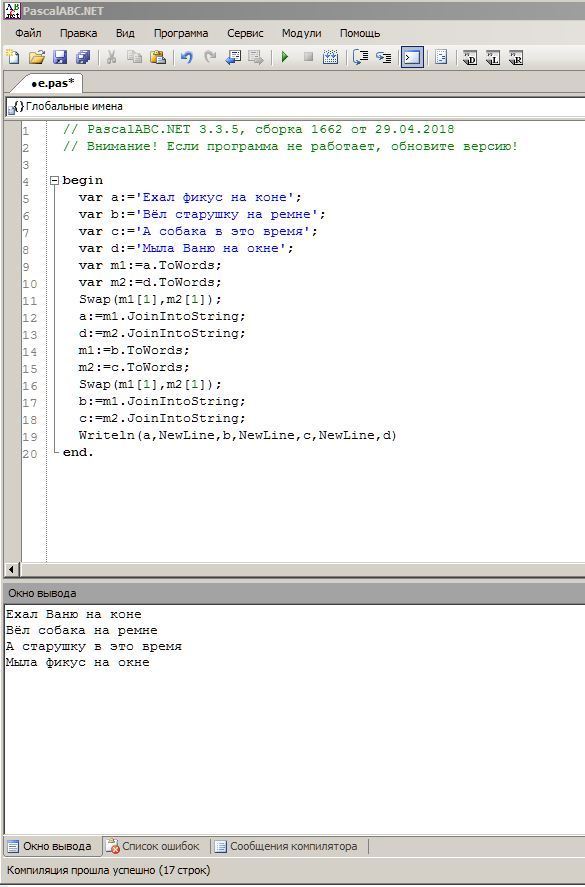Open the Программа menu
This screenshot has height=887, width=585.
click(x=181, y=33)
